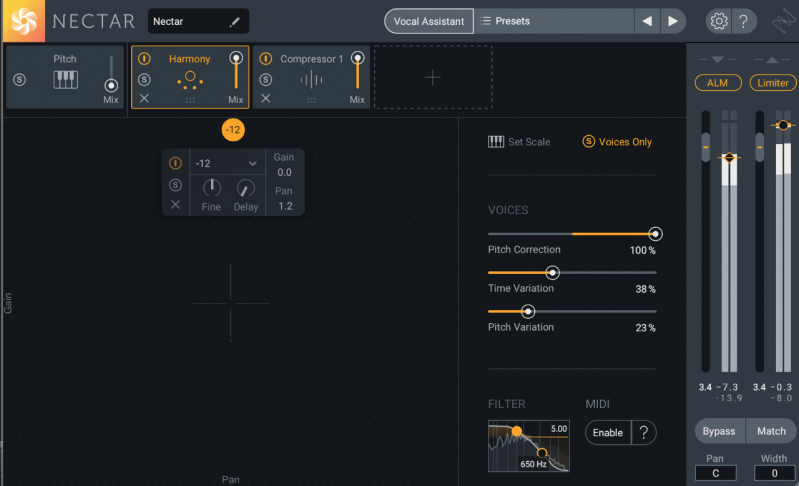Click the Pitch Correction slider handle
This screenshot has height=486, width=799.
tap(655, 234)
